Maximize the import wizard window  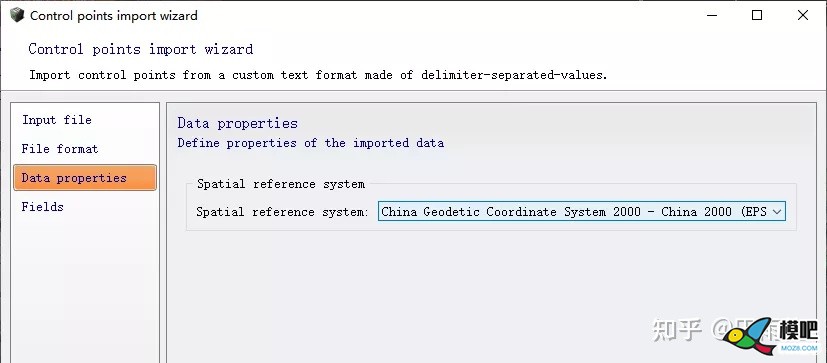point(757,15)
